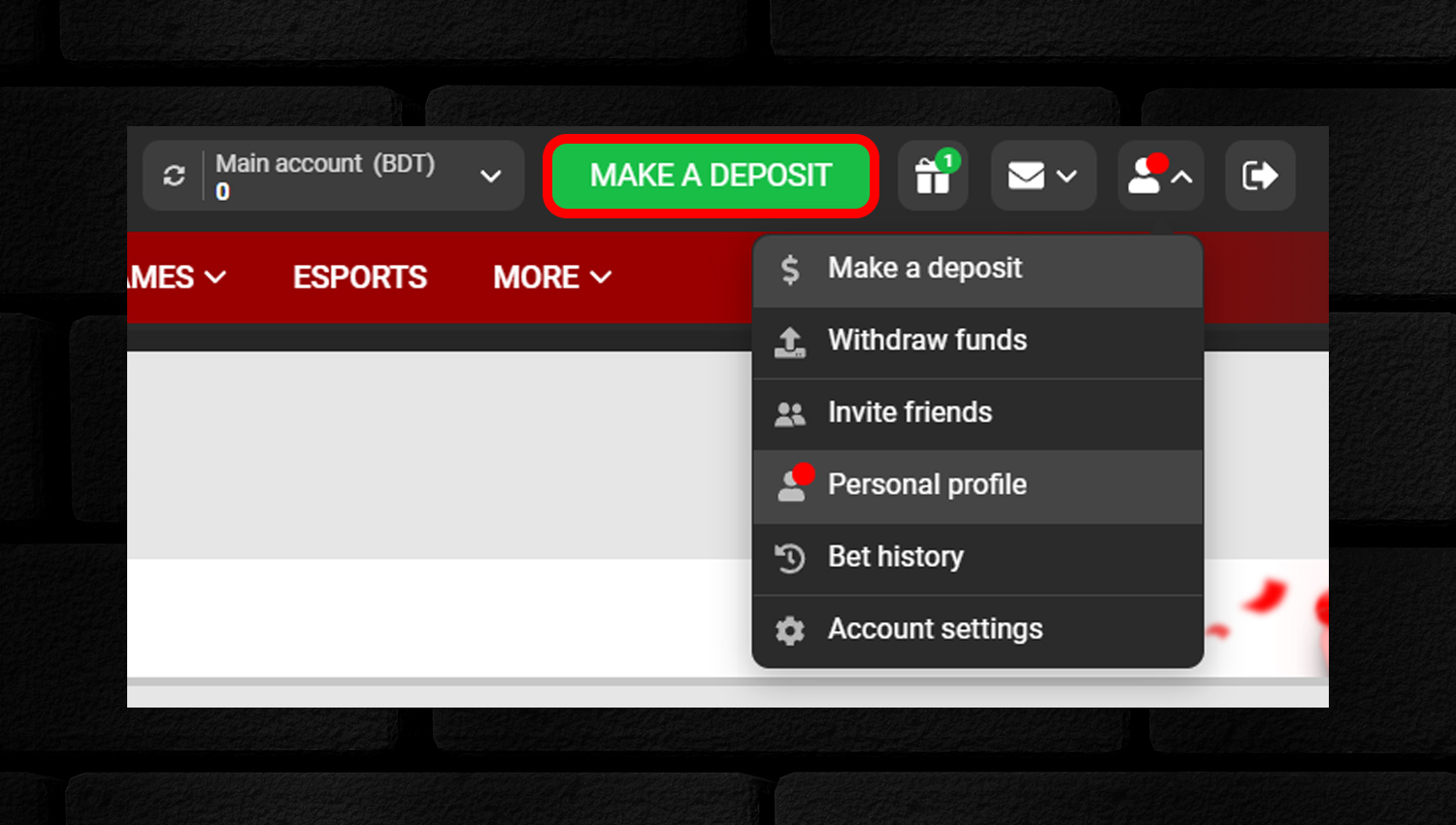Open the gift bonuses icon

point(933,176)
